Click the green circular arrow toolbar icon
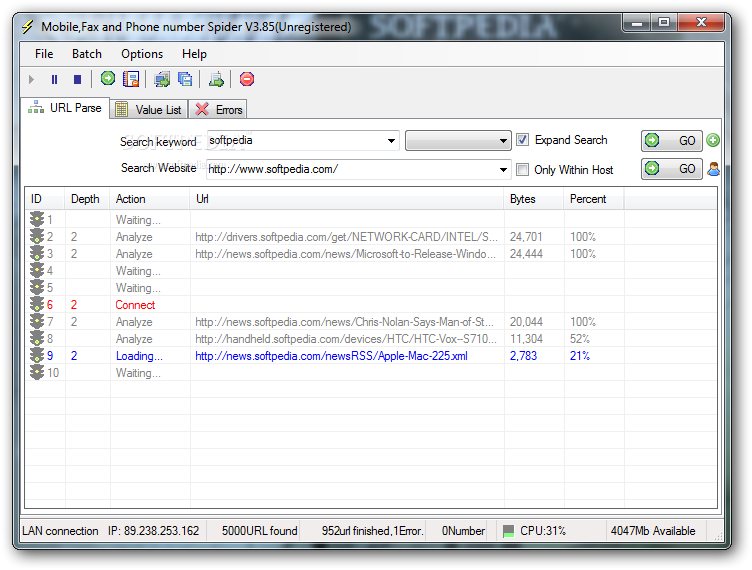 [108, 79]
